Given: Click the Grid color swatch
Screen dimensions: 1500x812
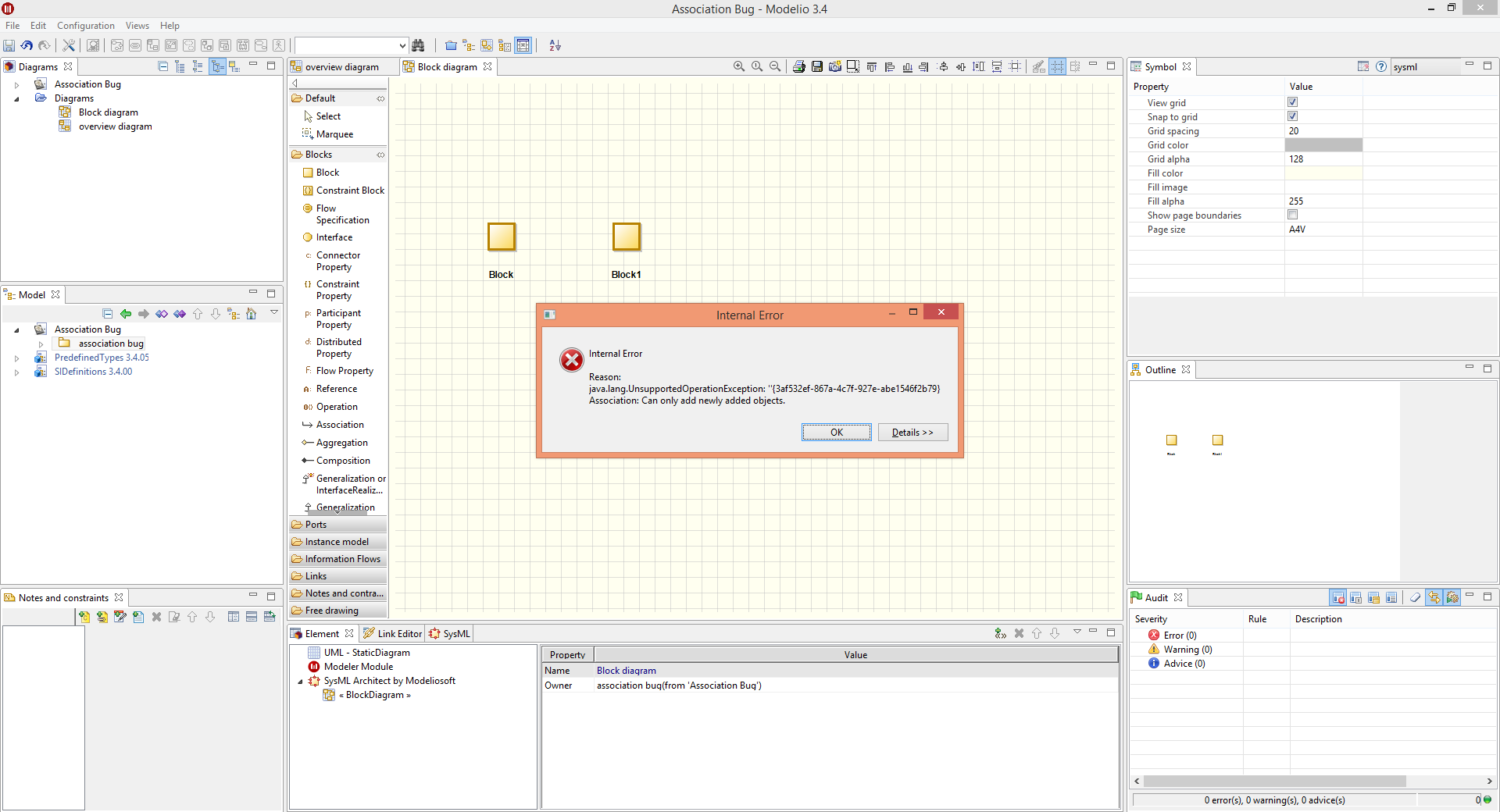Looking at the screenshot, I should tap(1323, 145).
